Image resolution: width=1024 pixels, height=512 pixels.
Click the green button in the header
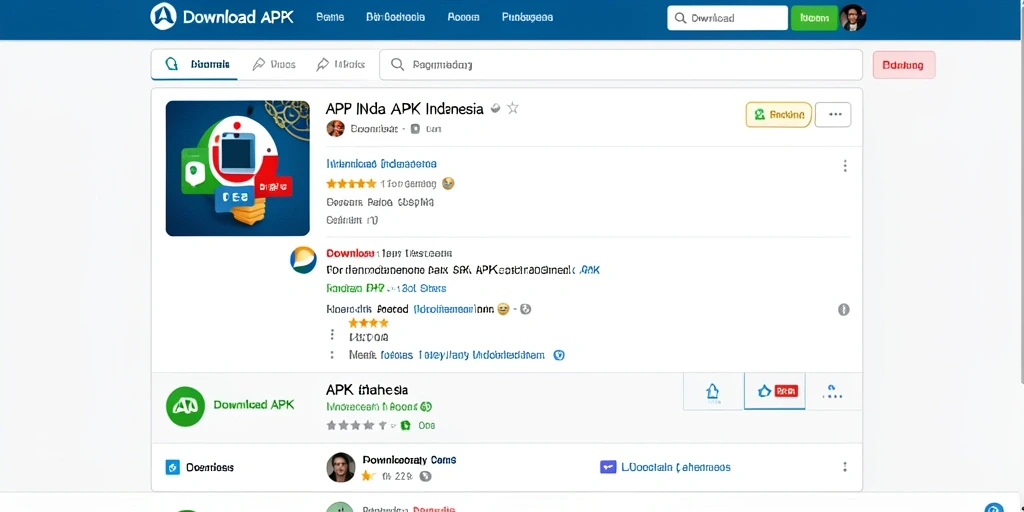(814, 18)
